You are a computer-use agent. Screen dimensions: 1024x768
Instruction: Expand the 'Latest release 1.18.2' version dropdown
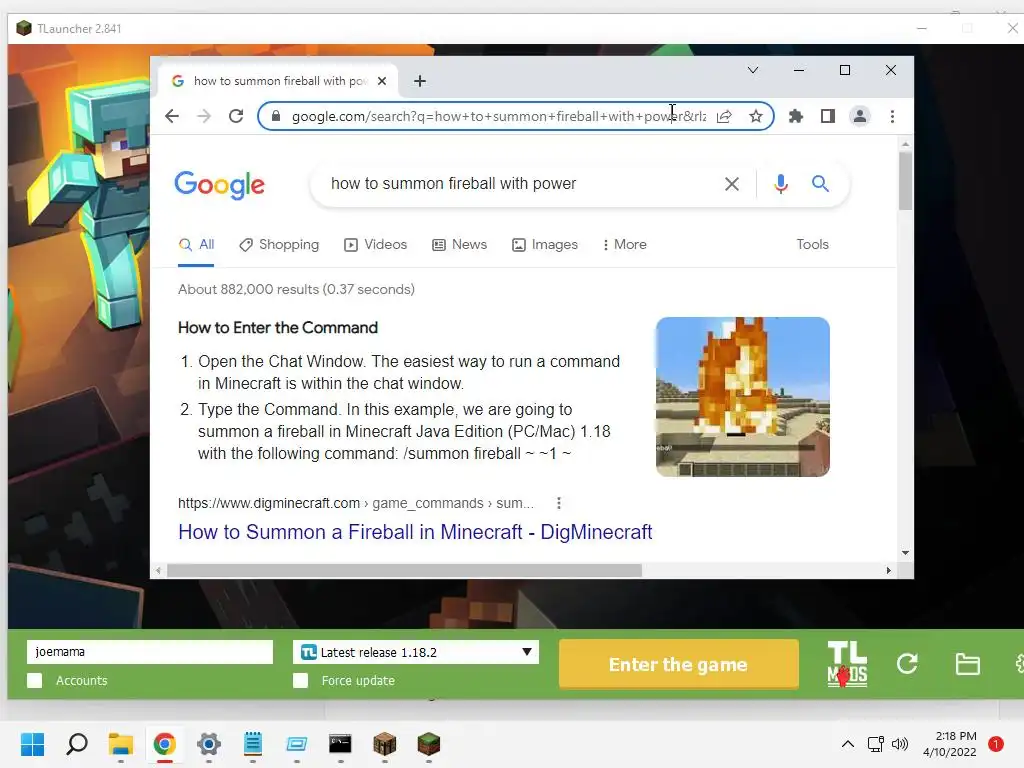tap(416, 652)
